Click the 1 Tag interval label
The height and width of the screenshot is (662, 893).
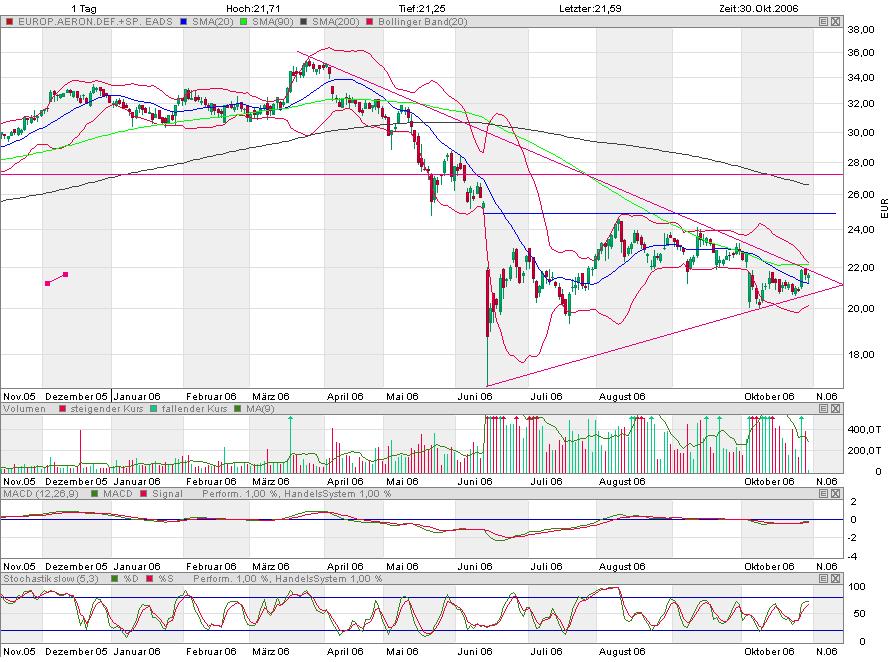(x=85, y=8)
